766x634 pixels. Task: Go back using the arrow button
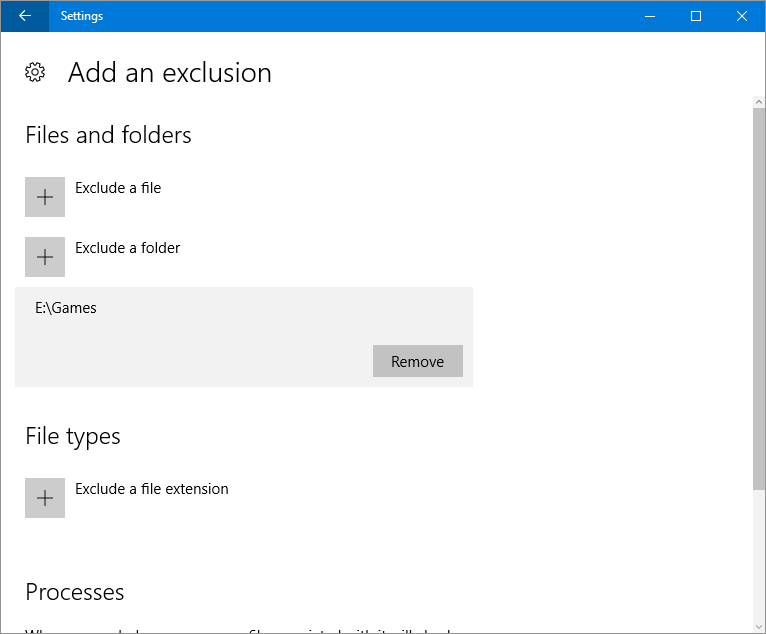coord(24,16)
